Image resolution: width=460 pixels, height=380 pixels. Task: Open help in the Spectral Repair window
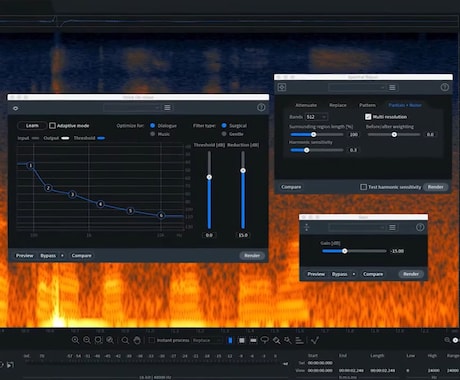pos(445,87)
